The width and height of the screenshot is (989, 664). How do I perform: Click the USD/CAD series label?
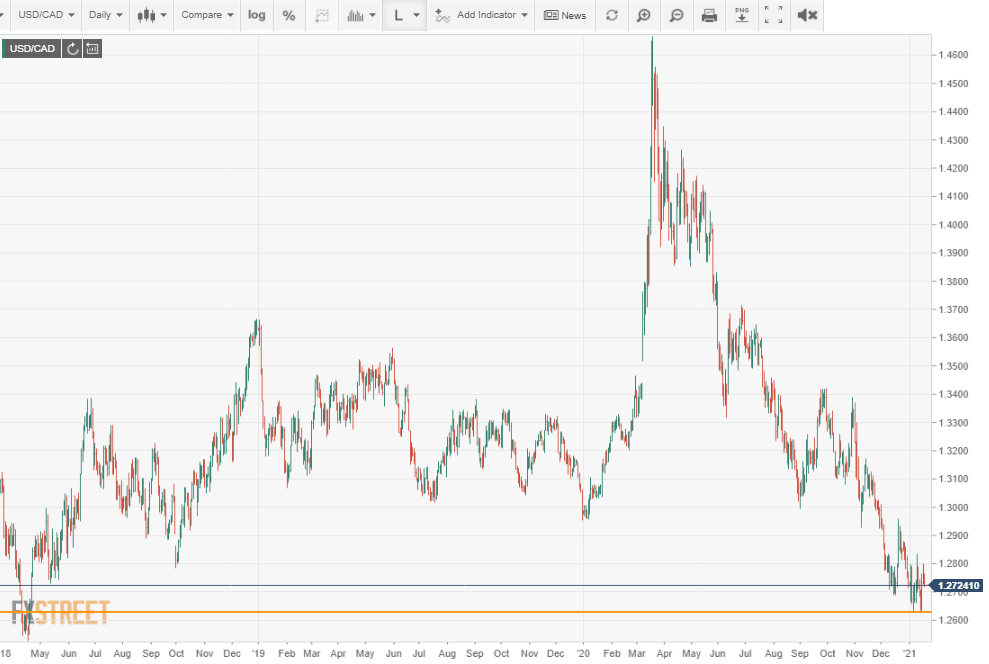pos(30,48)
